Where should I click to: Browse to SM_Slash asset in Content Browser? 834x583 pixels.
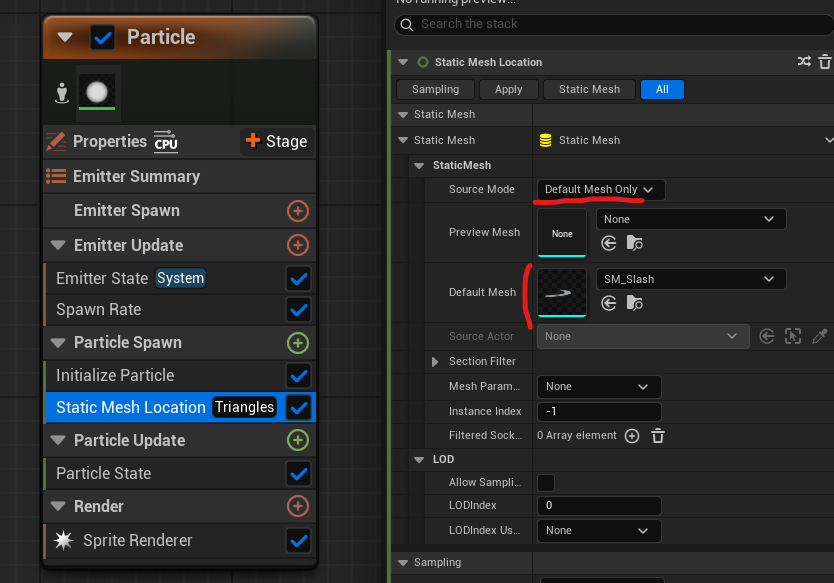click(635, 303)
